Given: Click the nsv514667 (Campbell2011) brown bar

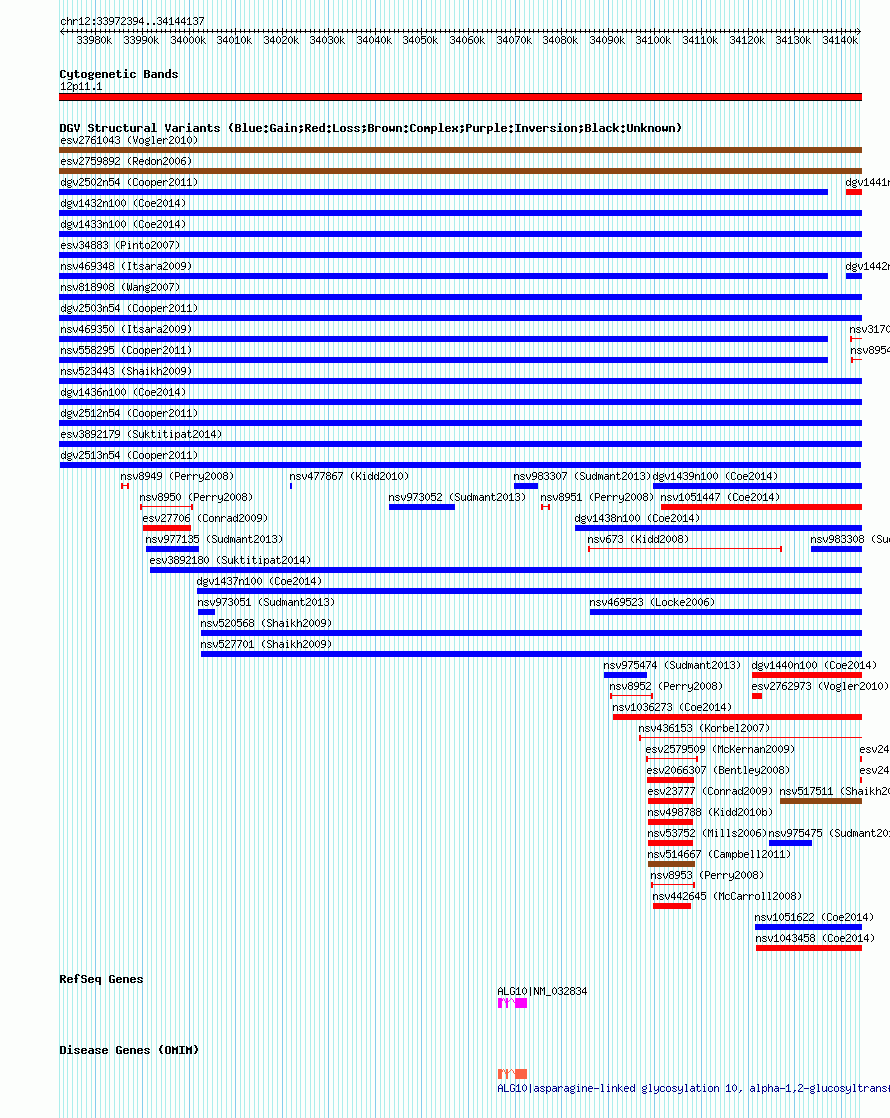Looking at the screenshot, I should [x=671, y=864].
